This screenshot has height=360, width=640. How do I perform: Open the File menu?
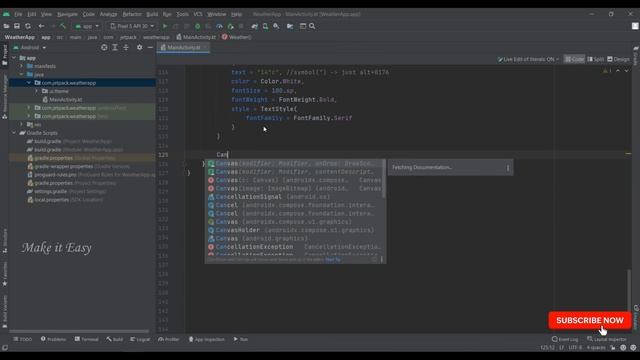point(18,14)
